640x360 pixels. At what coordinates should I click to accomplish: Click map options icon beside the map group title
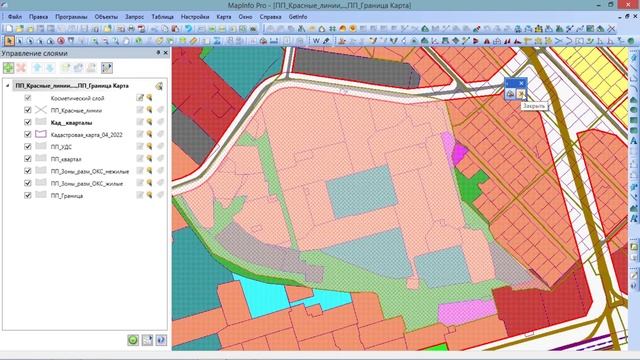[x=159, y=86]
